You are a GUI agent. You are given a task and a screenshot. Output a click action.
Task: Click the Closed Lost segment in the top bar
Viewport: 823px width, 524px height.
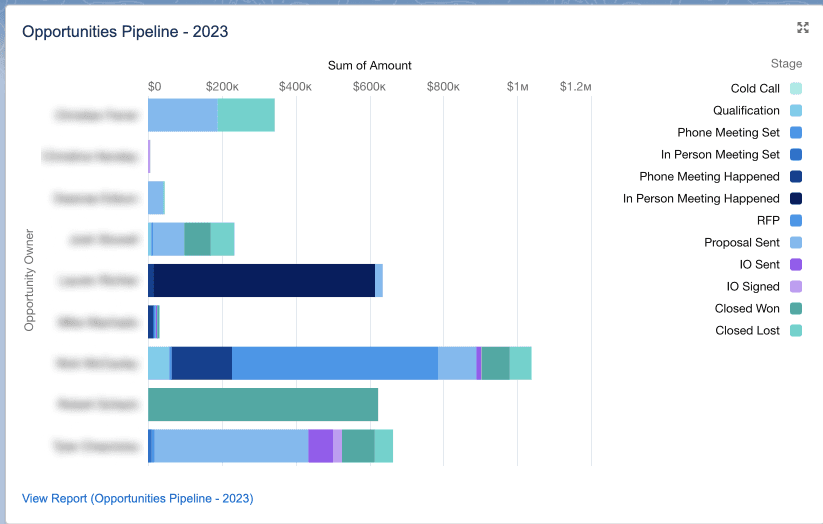tap(246, 115)
